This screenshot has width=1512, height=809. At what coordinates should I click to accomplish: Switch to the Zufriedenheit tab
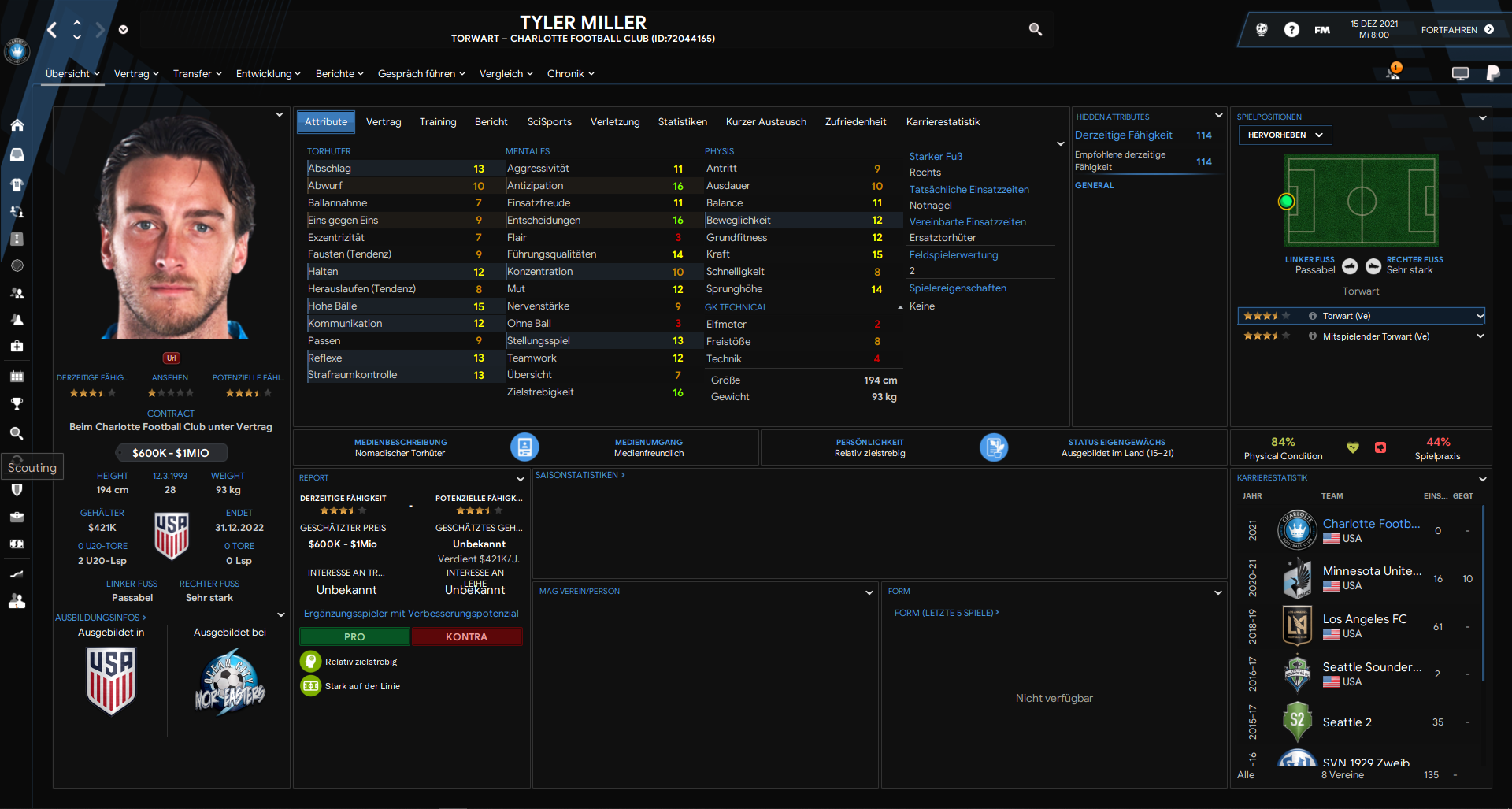click(x=855, y=122)
